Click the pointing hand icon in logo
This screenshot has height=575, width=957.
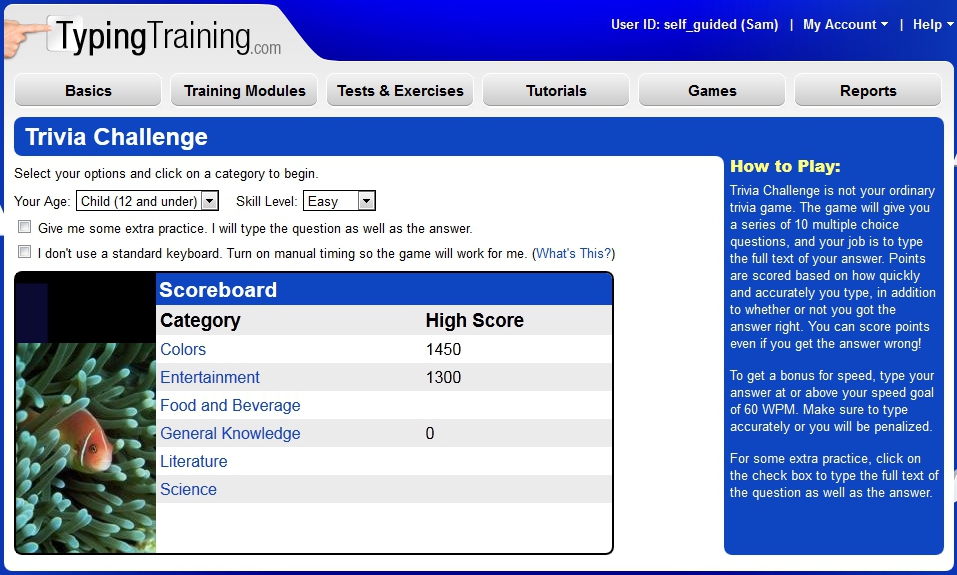tap(26, 36)
